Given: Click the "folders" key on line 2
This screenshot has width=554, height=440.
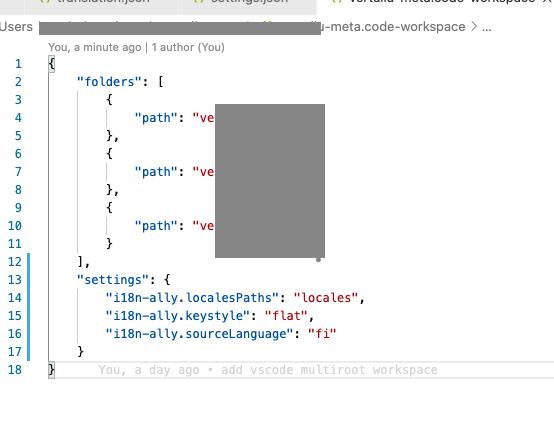Looking at the screenshot, I should pyautogui.click(x=110, y=82).
